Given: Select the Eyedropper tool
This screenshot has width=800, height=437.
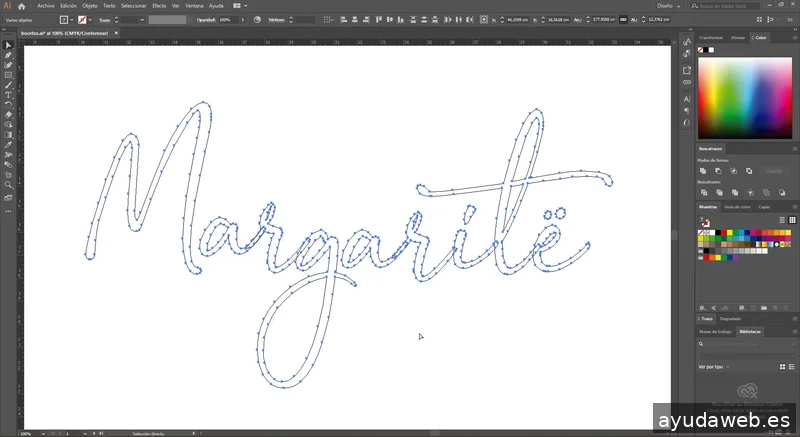Looking at the screenshot, I should 8,145.
